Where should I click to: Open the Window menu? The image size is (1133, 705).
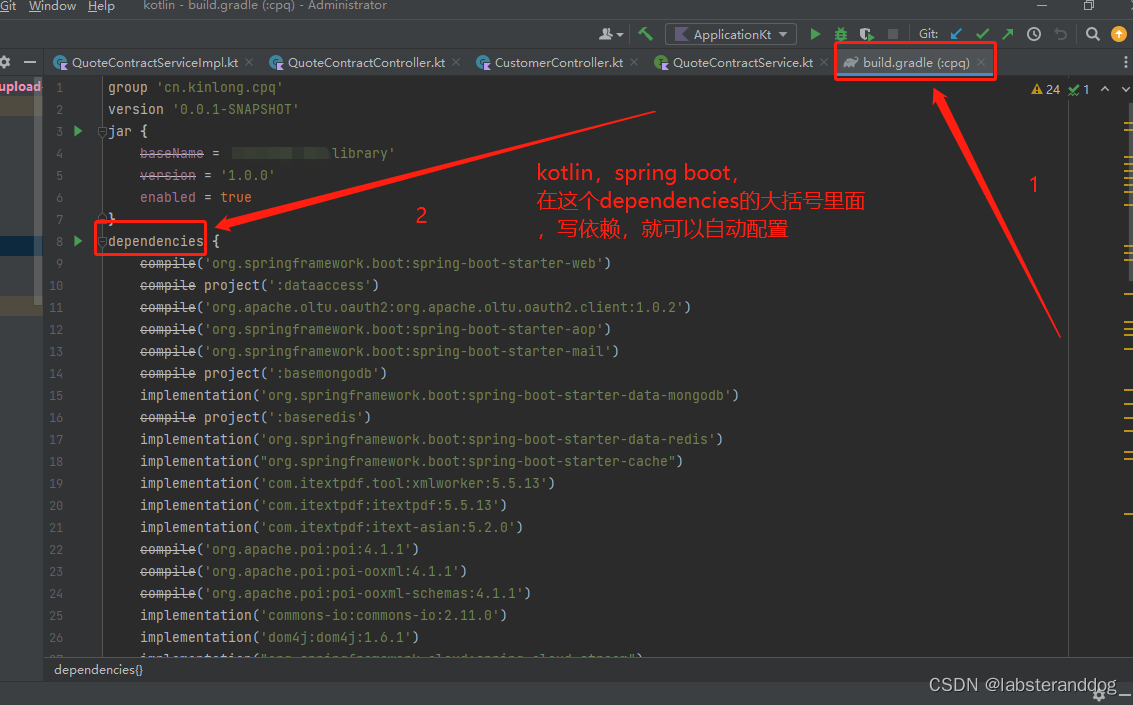click(52, 7)
